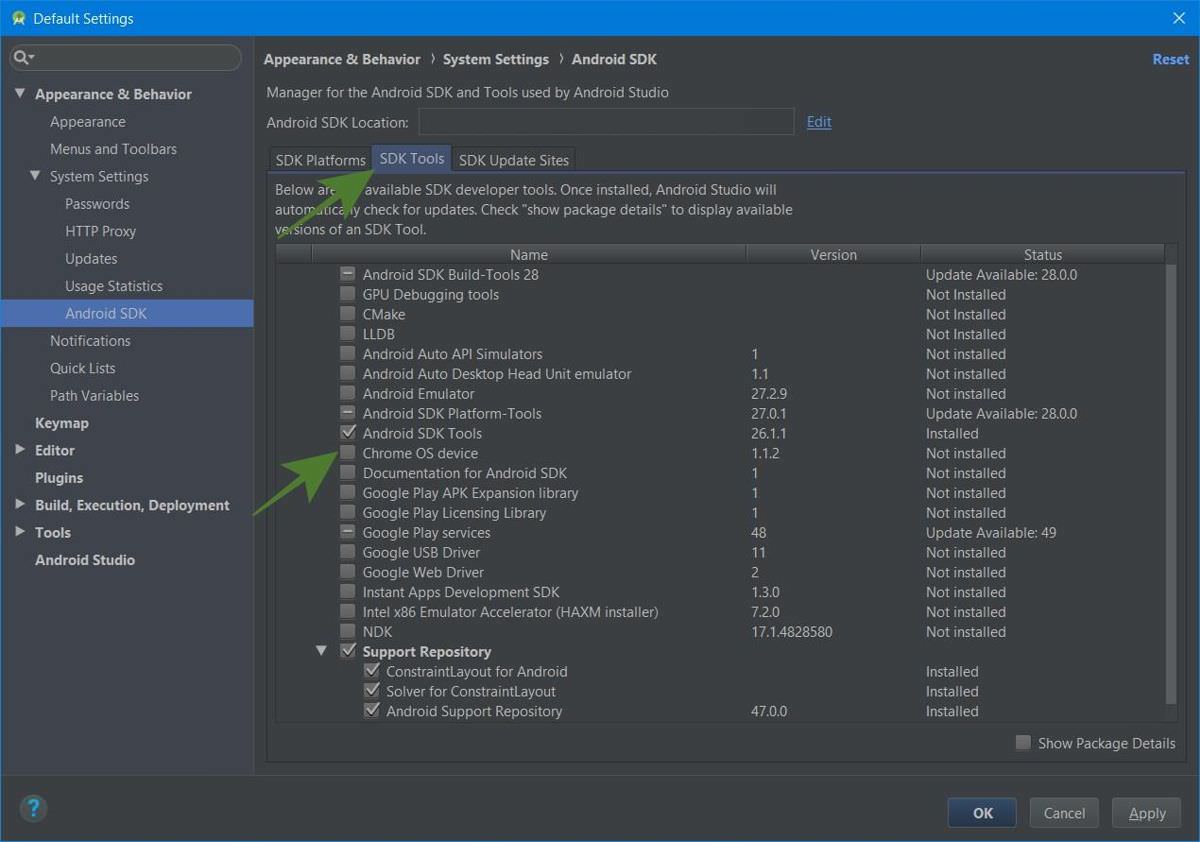
Task: Check the CMake checkbox
Action: [347, 314]
